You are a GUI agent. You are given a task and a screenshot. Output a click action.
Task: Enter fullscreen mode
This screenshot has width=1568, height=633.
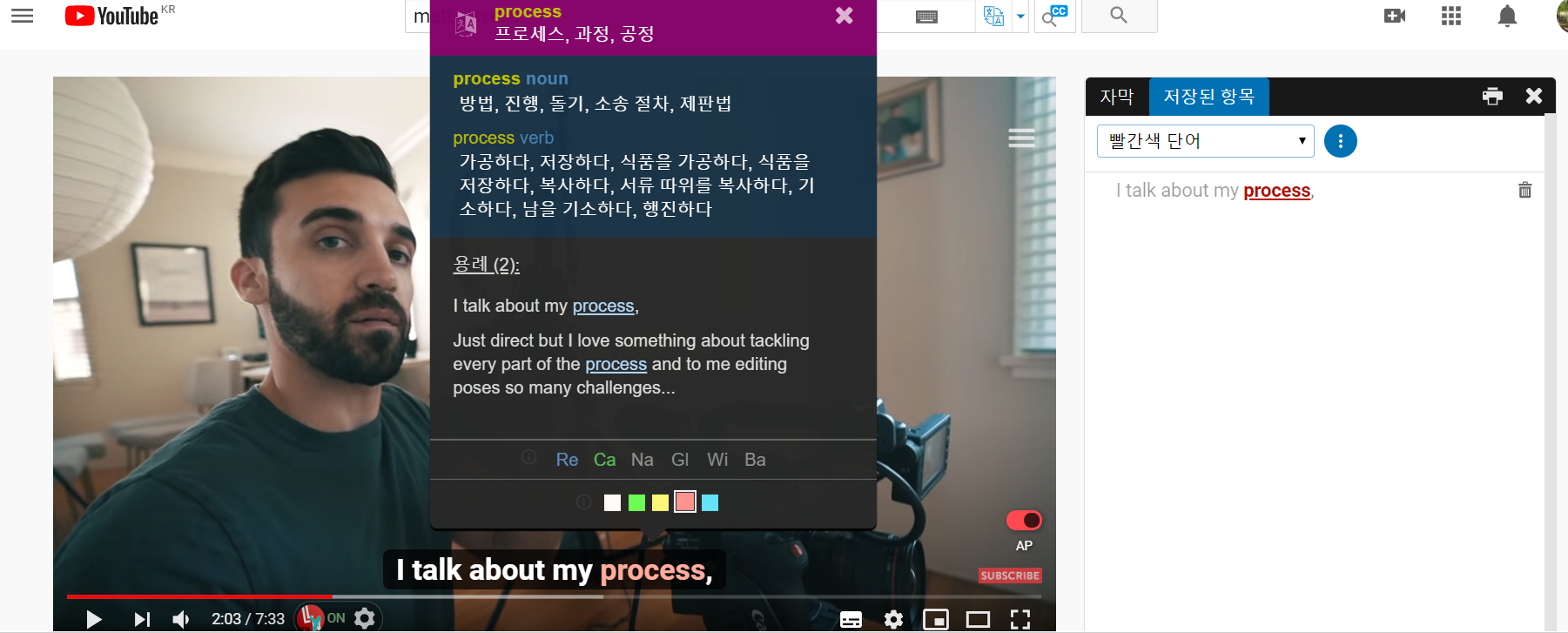coord(1020,619)
